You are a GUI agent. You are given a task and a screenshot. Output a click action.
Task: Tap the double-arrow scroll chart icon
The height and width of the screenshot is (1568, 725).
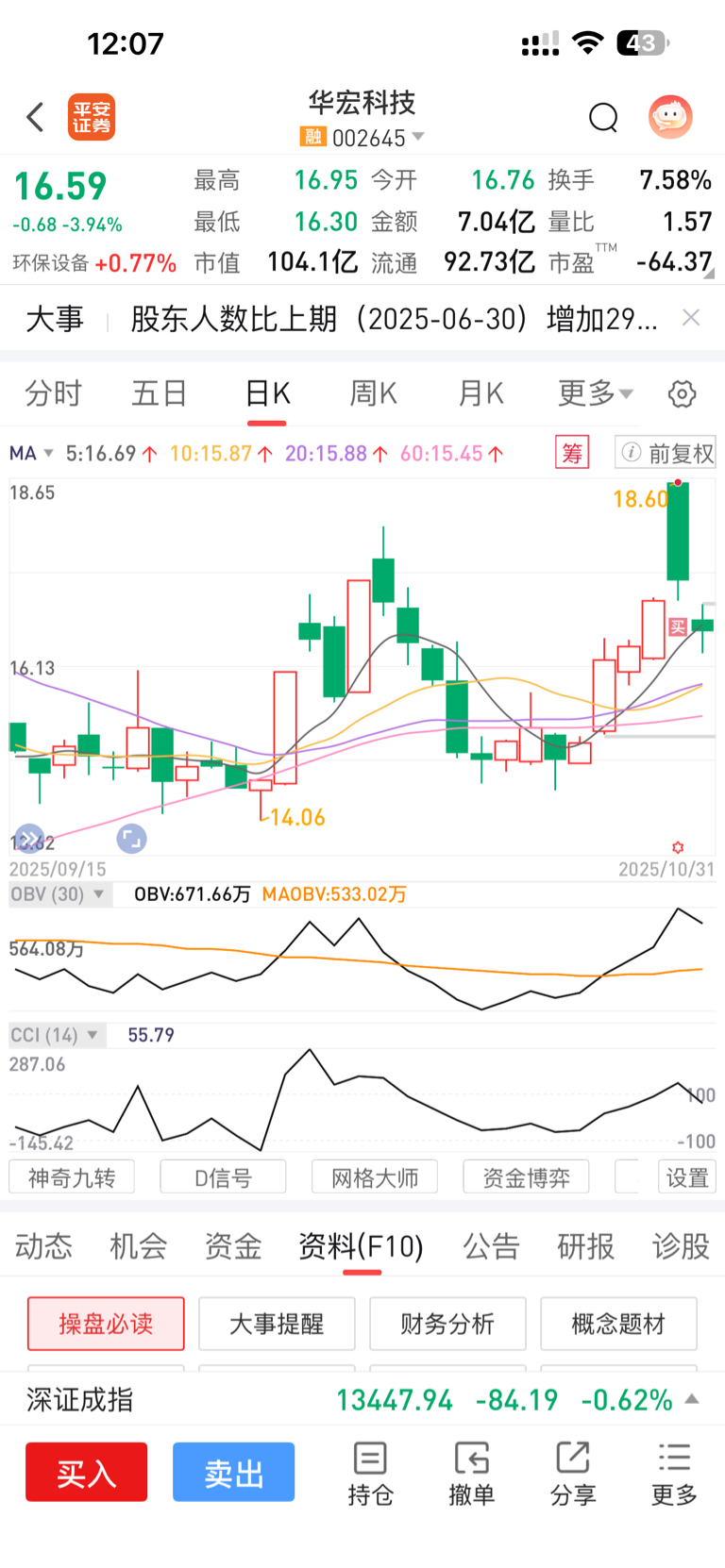[30, 838]
